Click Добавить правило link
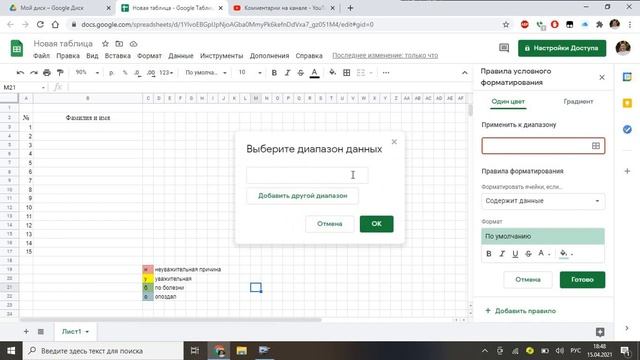The width and height of the screenshot is (640, 360). (520, 311)
